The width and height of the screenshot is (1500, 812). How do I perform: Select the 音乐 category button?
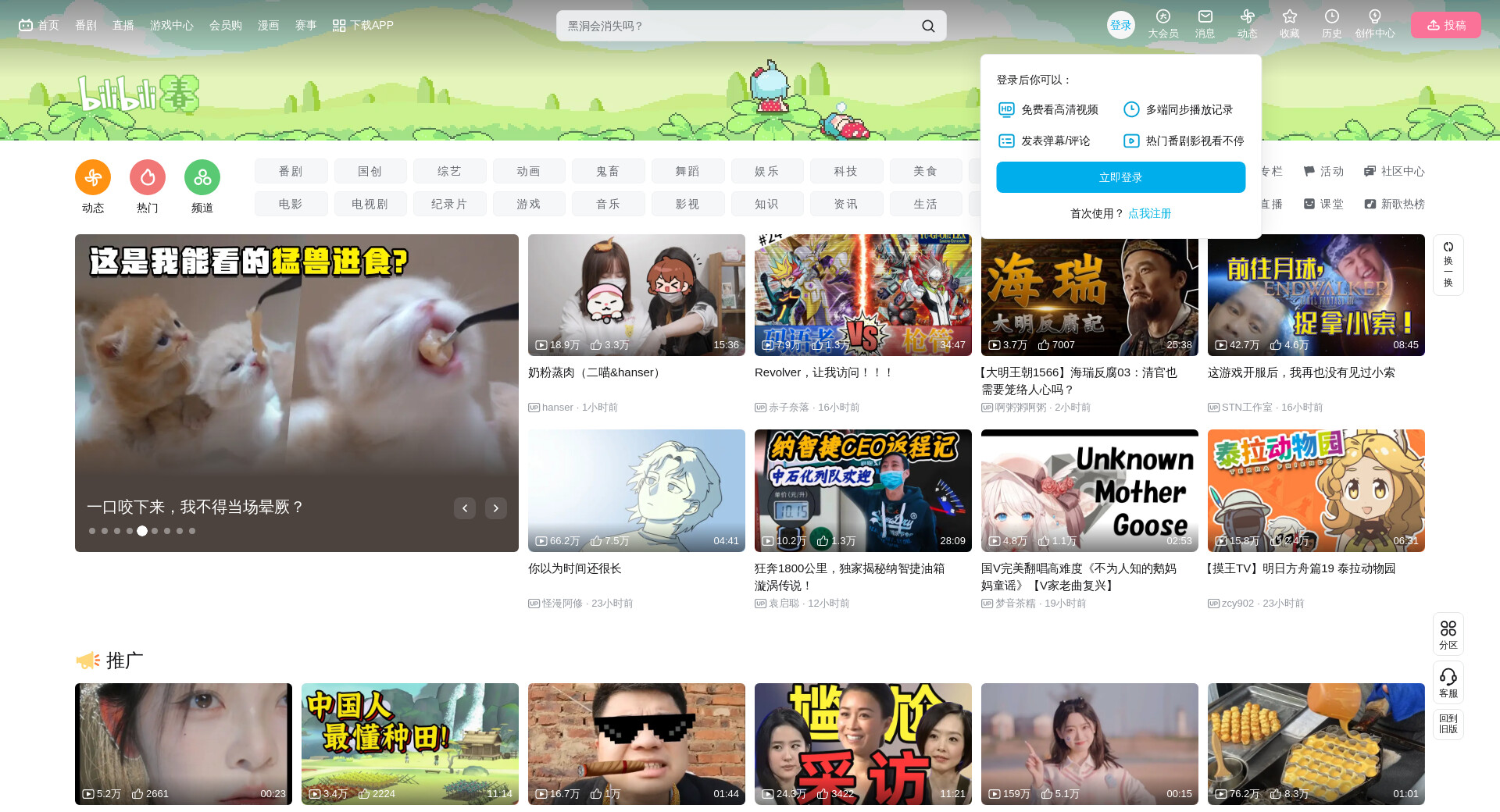tap(609, 204)
